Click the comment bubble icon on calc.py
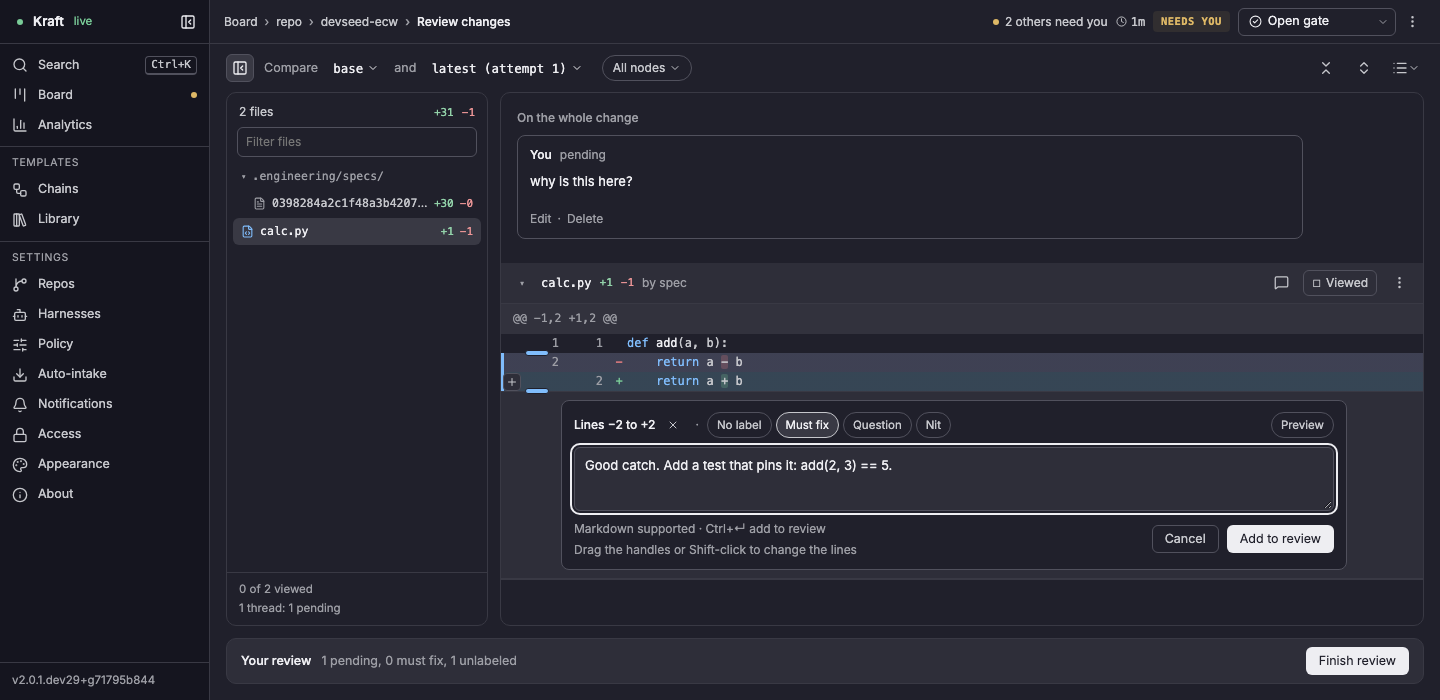The height and width of the screenshot is (700, 1440). [x=1281, y=283]
